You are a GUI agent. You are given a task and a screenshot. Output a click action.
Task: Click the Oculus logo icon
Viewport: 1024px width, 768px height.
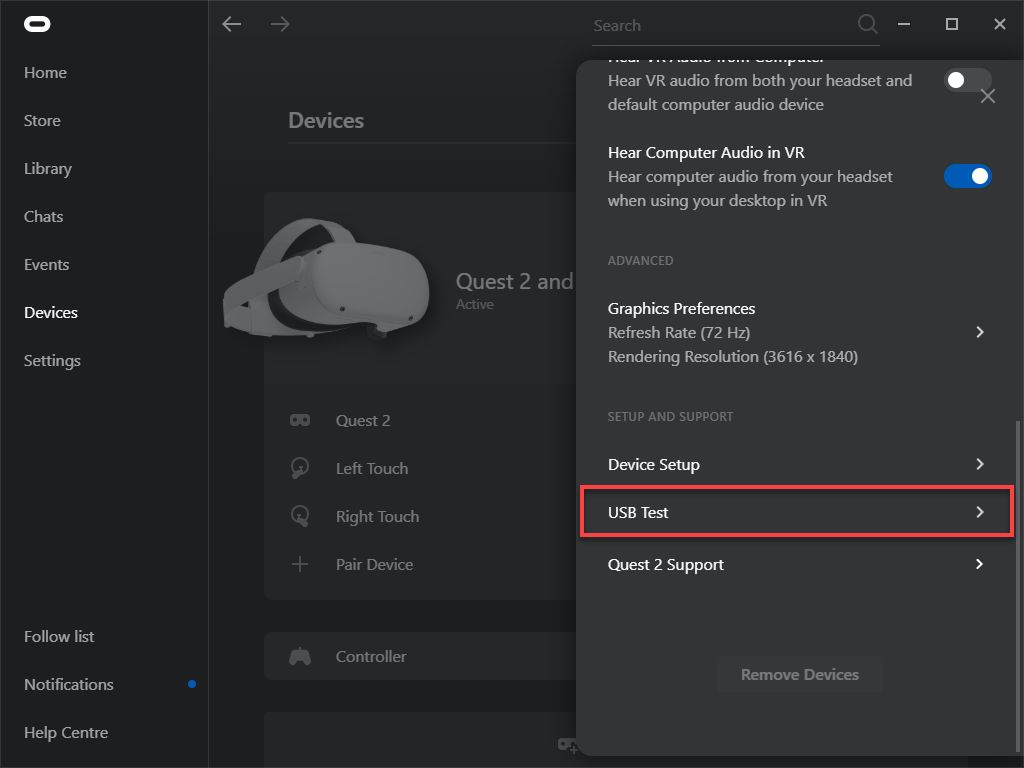37,24
